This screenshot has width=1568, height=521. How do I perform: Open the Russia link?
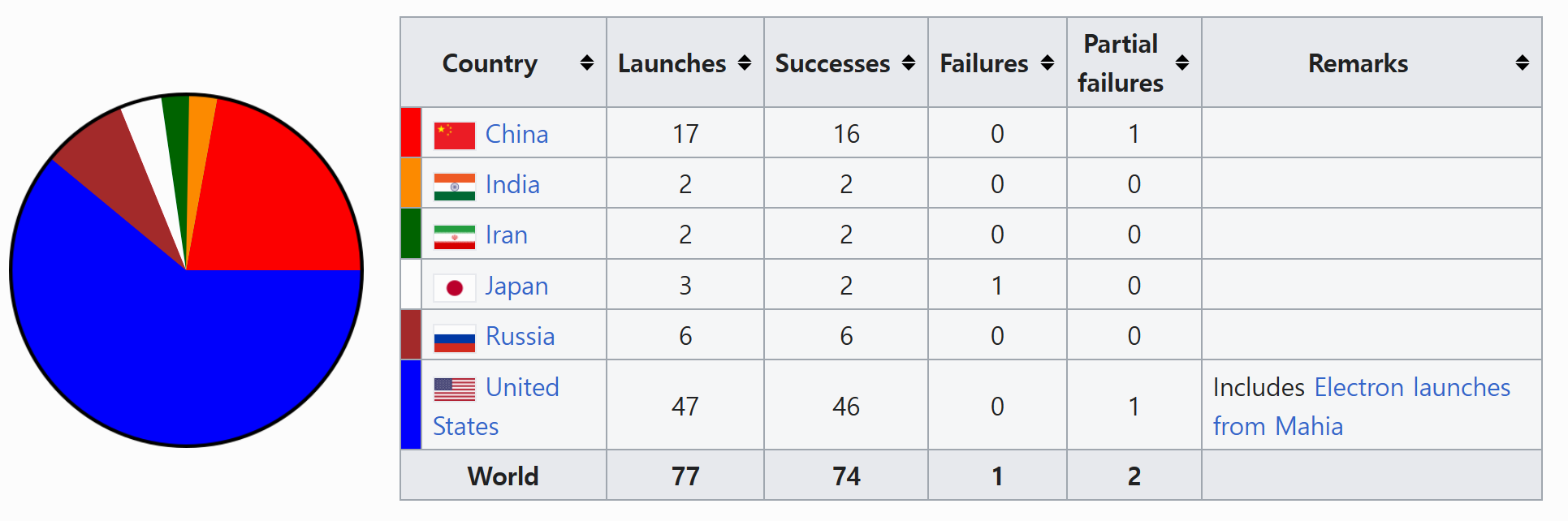[520, 336]
